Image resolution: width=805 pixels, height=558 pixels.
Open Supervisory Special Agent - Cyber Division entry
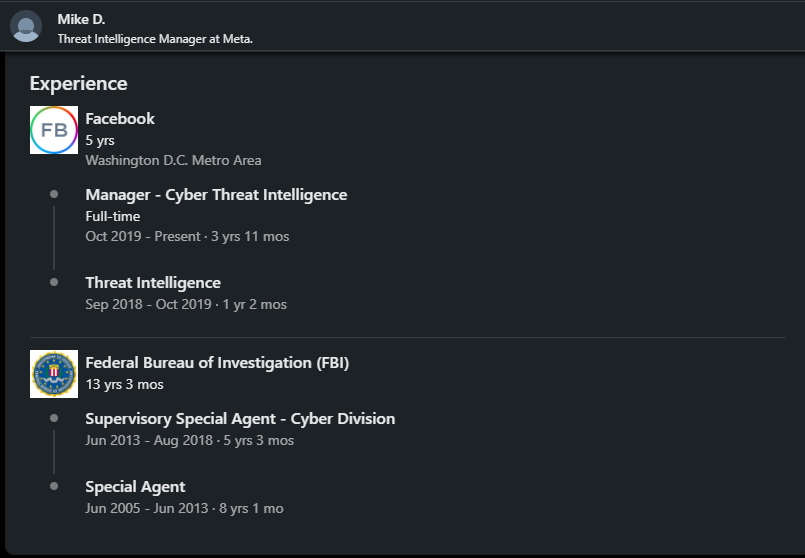[x=240, y=419]
